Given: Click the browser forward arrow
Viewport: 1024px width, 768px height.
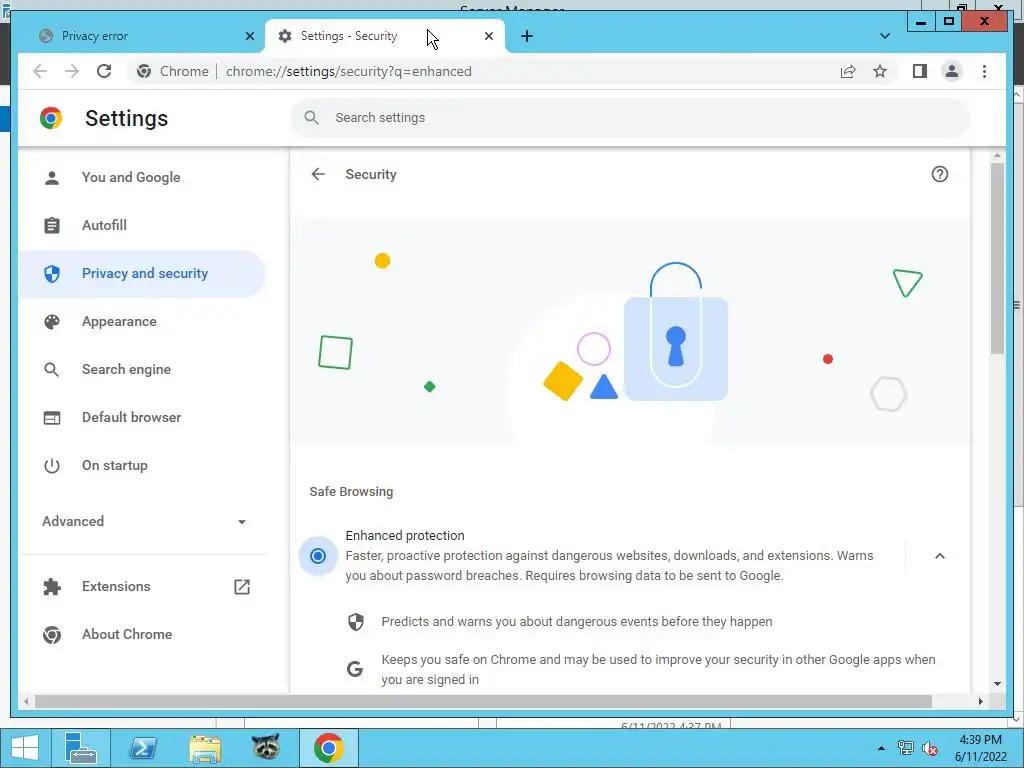Looking at the screenshot, I should click(72, 71).
